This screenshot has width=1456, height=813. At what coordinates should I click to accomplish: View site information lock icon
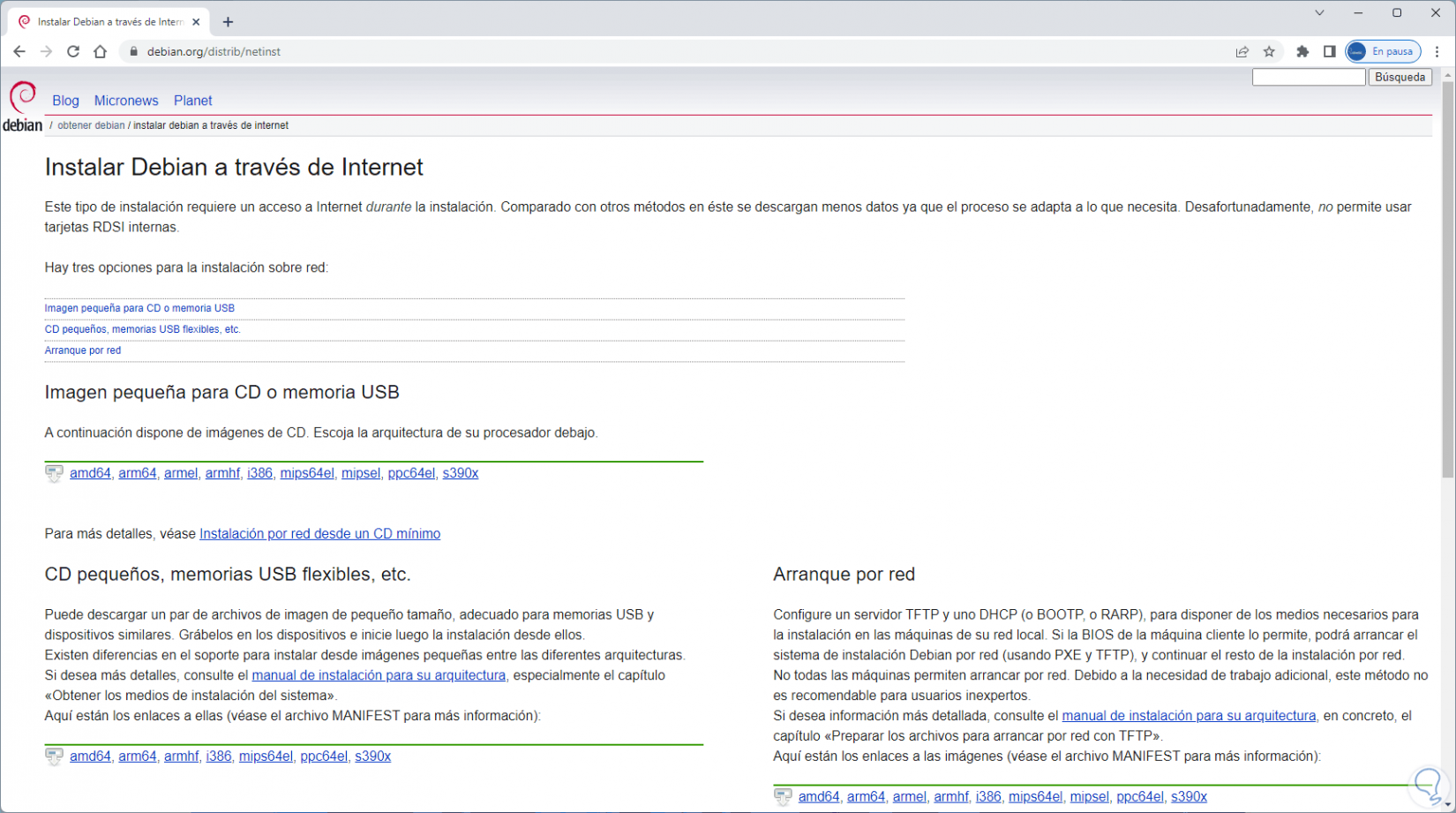point(134,51)
